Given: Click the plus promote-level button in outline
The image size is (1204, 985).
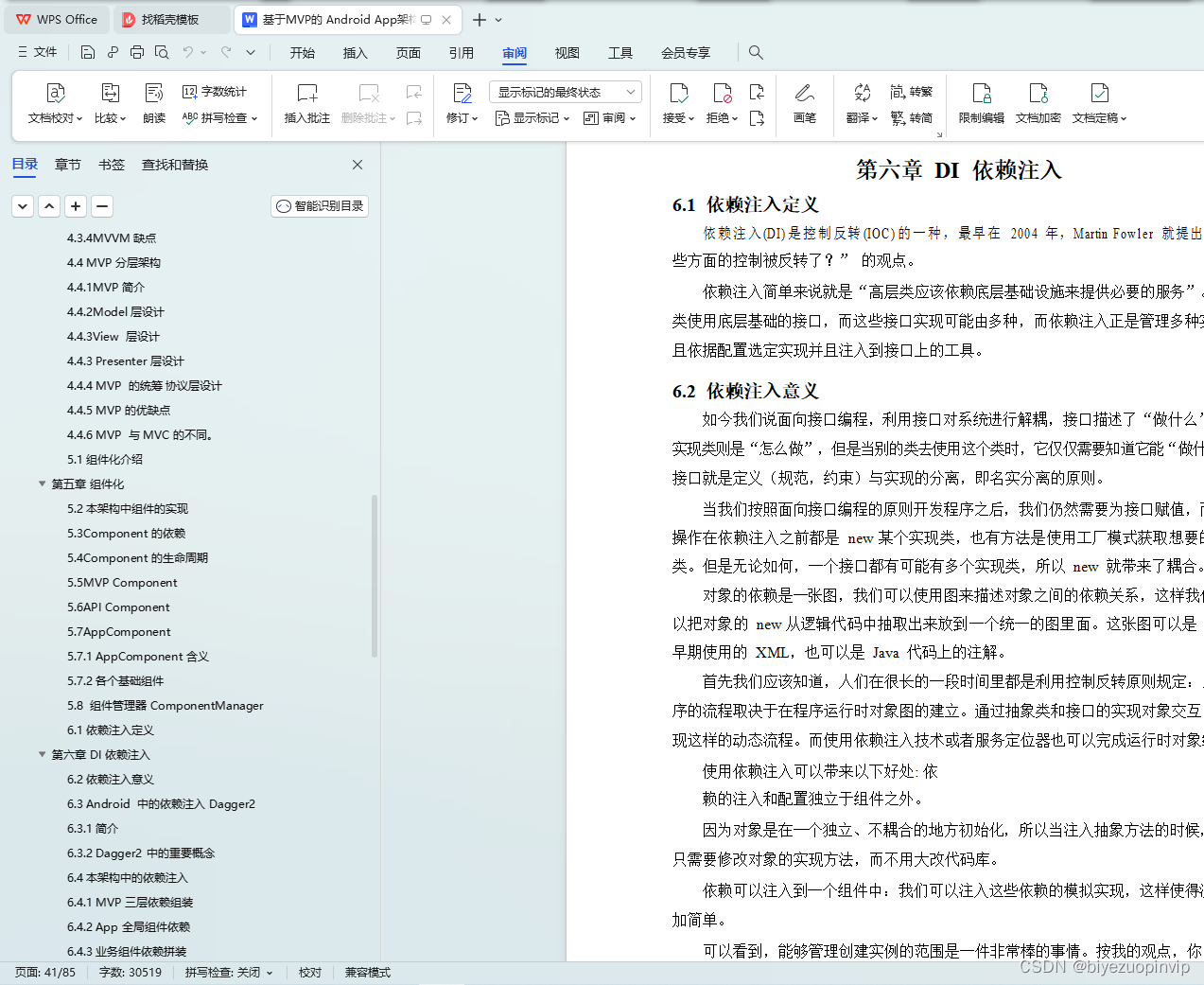Looking at the screenshot, I should tap(76, 205).
